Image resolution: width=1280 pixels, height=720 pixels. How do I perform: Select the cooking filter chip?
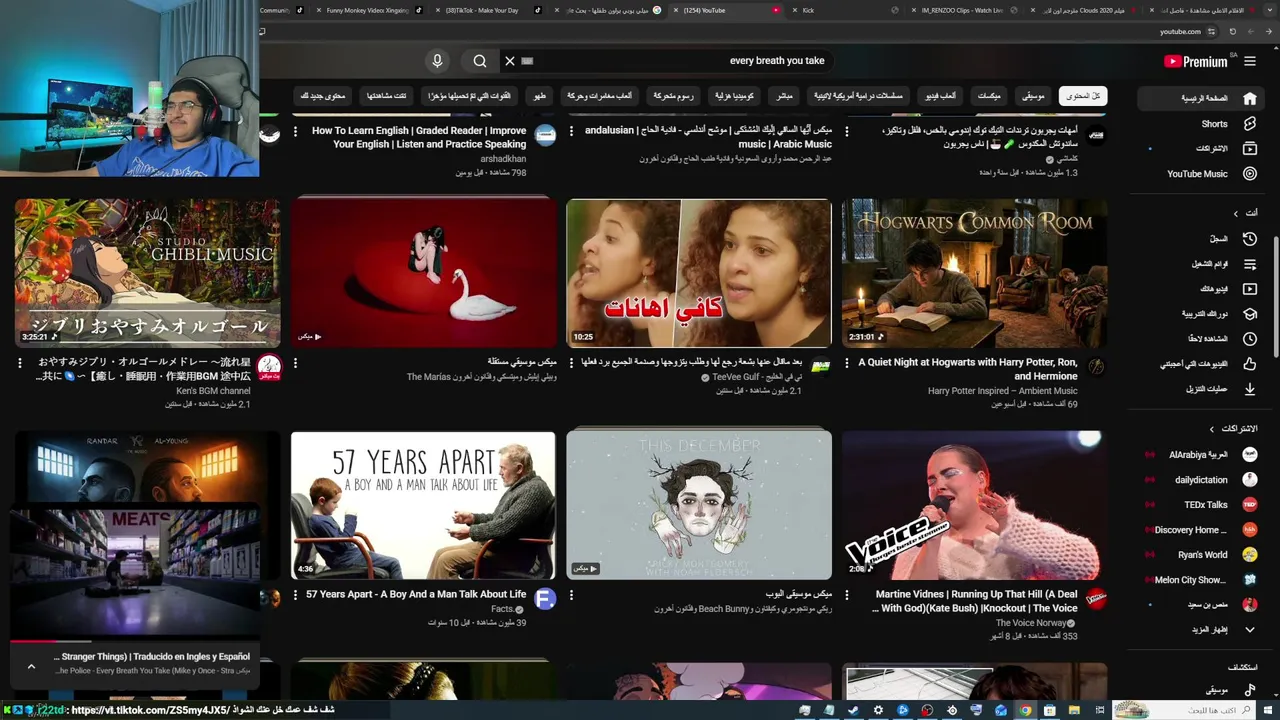(x=539, y=96)
